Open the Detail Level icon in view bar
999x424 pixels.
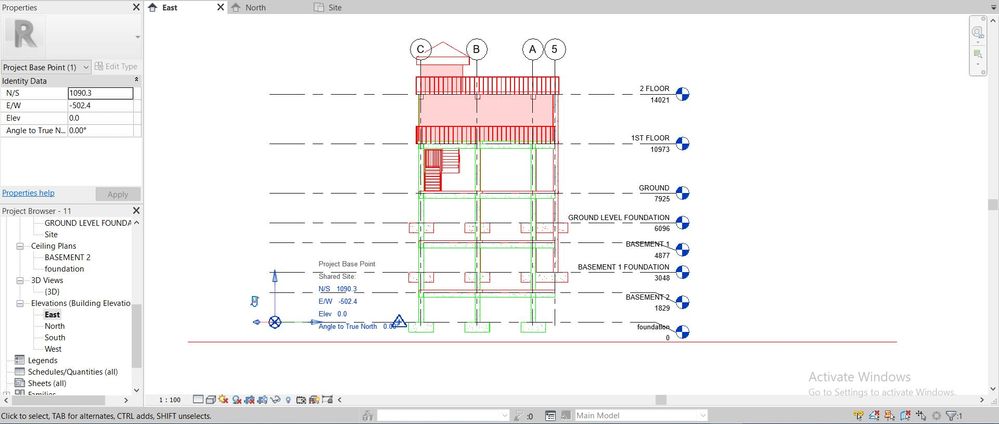[198, 400]
